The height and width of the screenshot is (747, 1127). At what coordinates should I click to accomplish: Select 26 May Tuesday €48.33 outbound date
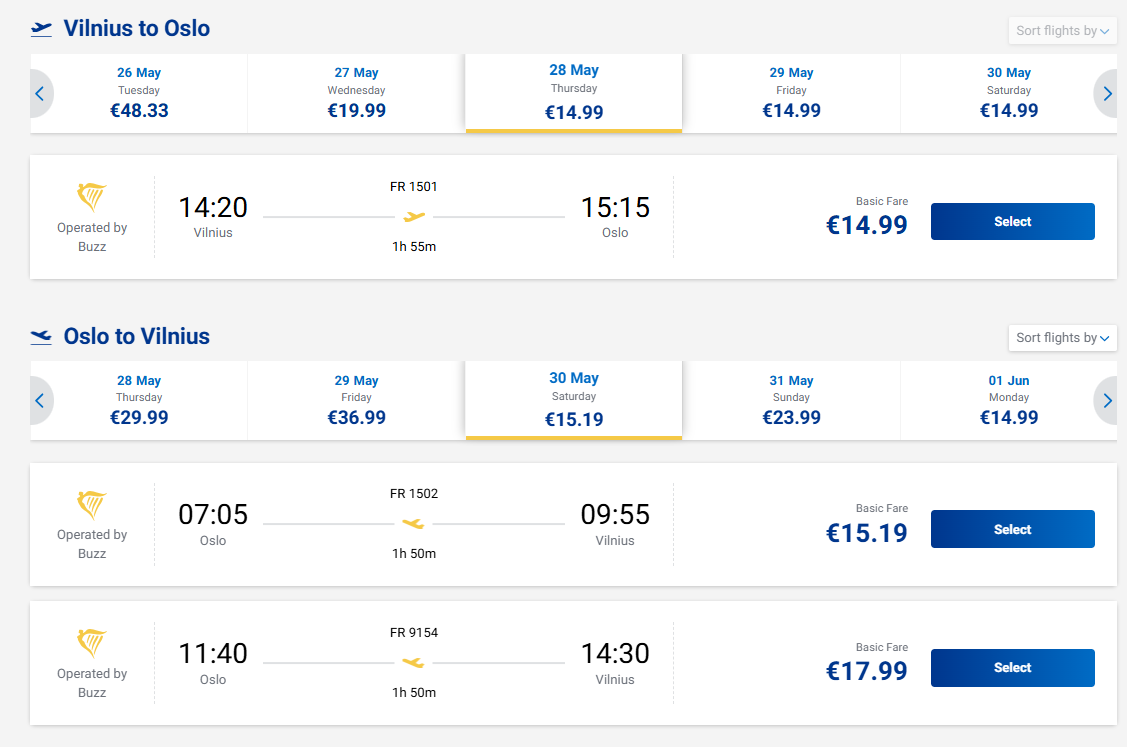tap(139, 93)
